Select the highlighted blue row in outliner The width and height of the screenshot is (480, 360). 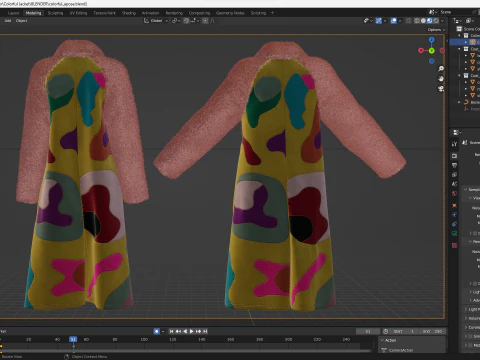[x=465, y=42]
